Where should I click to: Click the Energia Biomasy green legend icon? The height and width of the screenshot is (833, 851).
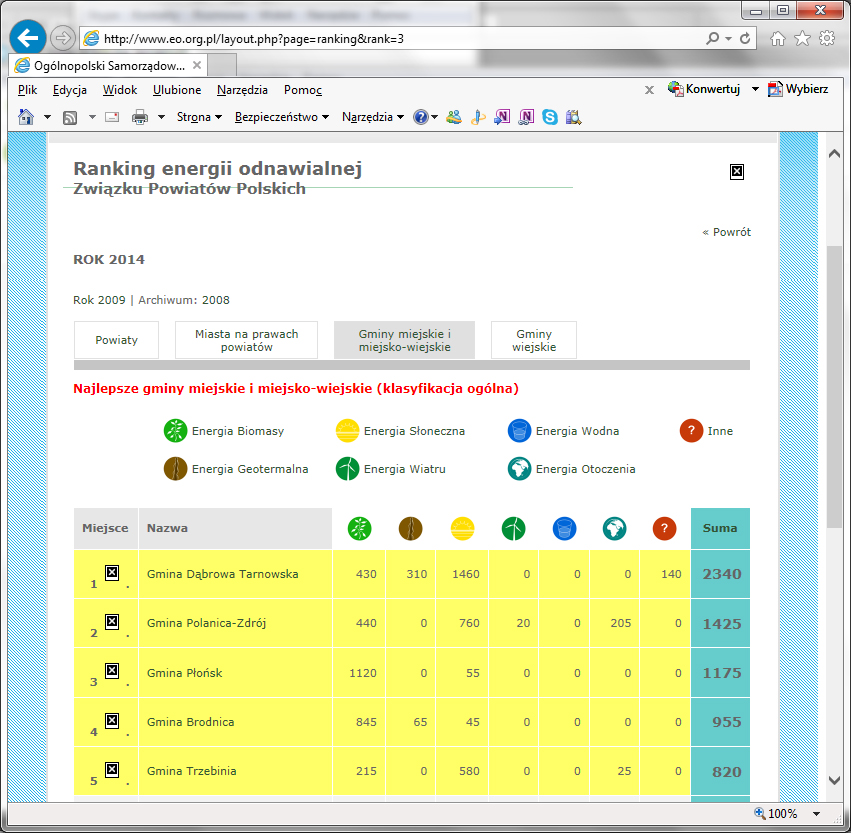pyautogui.click(x=175, y=431)
